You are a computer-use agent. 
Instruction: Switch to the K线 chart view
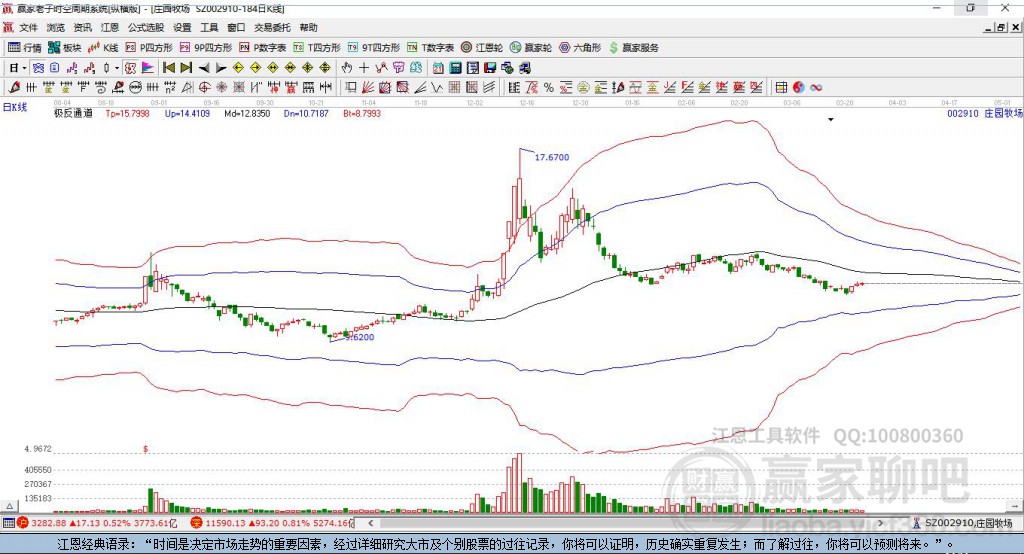pos(103,48)
